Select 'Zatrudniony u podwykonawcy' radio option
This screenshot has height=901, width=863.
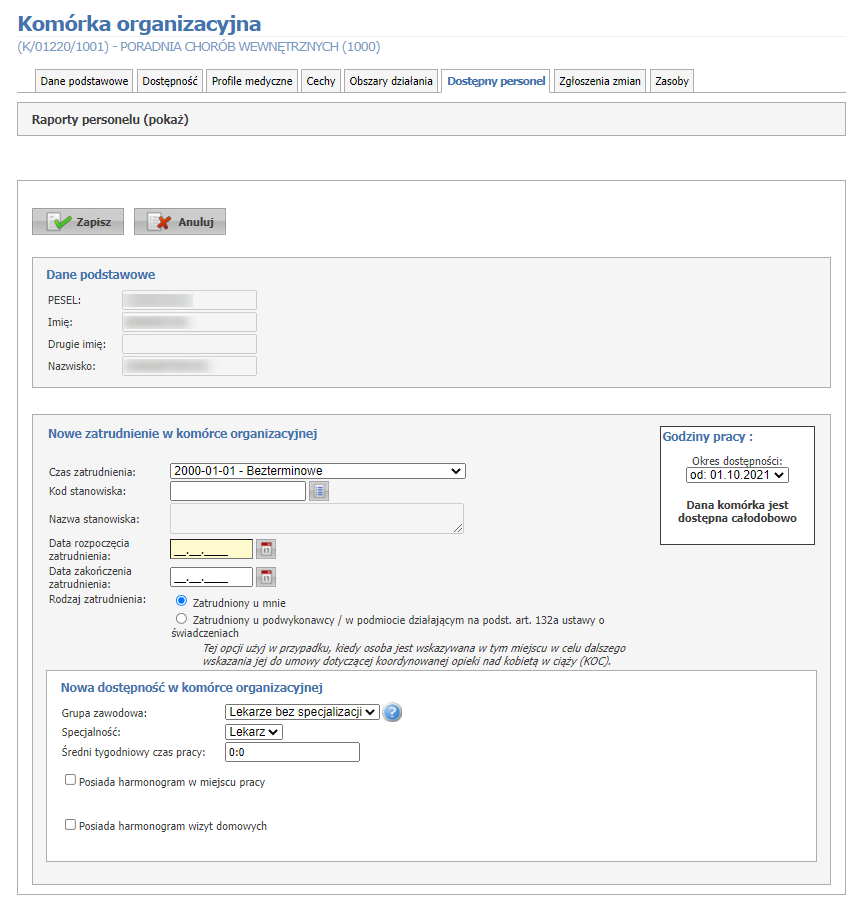click(181, 619)
